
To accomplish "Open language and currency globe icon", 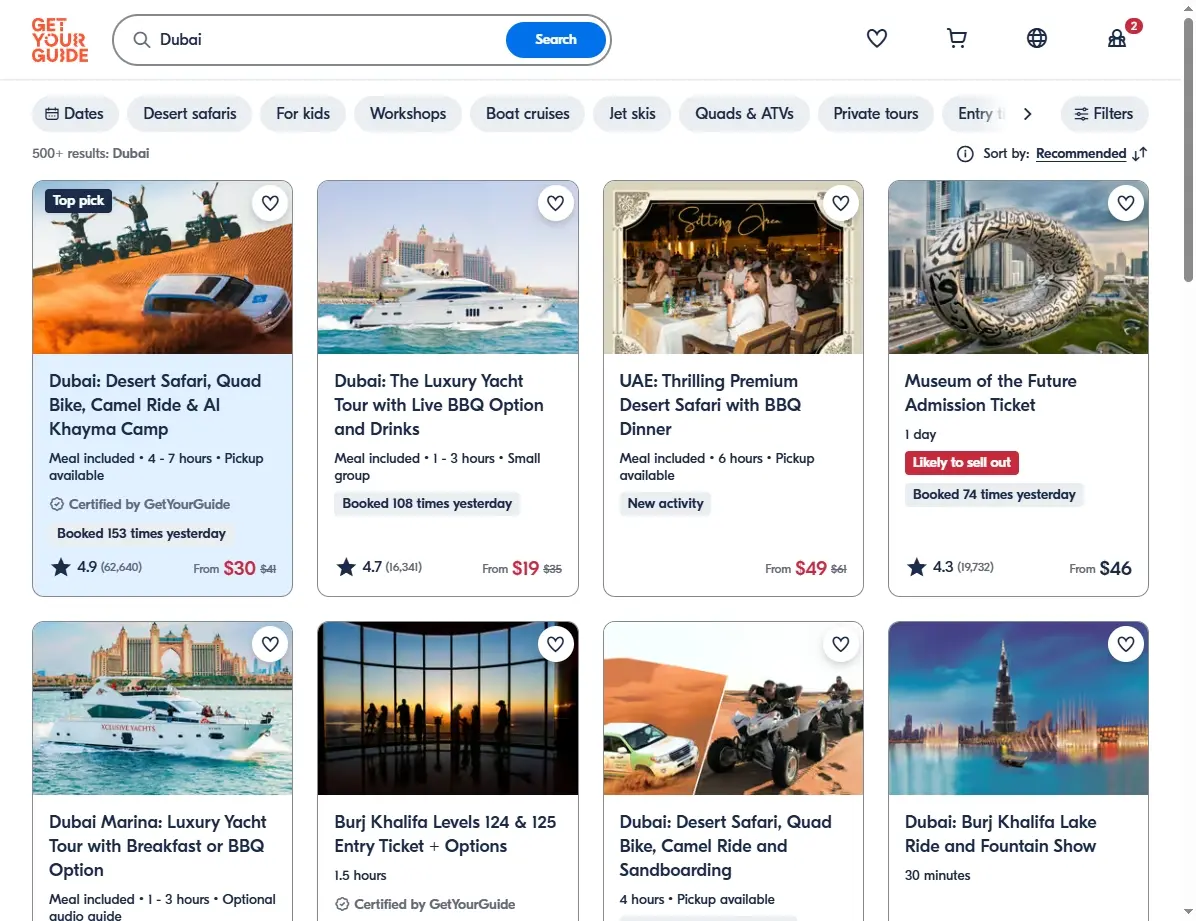I will [1037, 38].
